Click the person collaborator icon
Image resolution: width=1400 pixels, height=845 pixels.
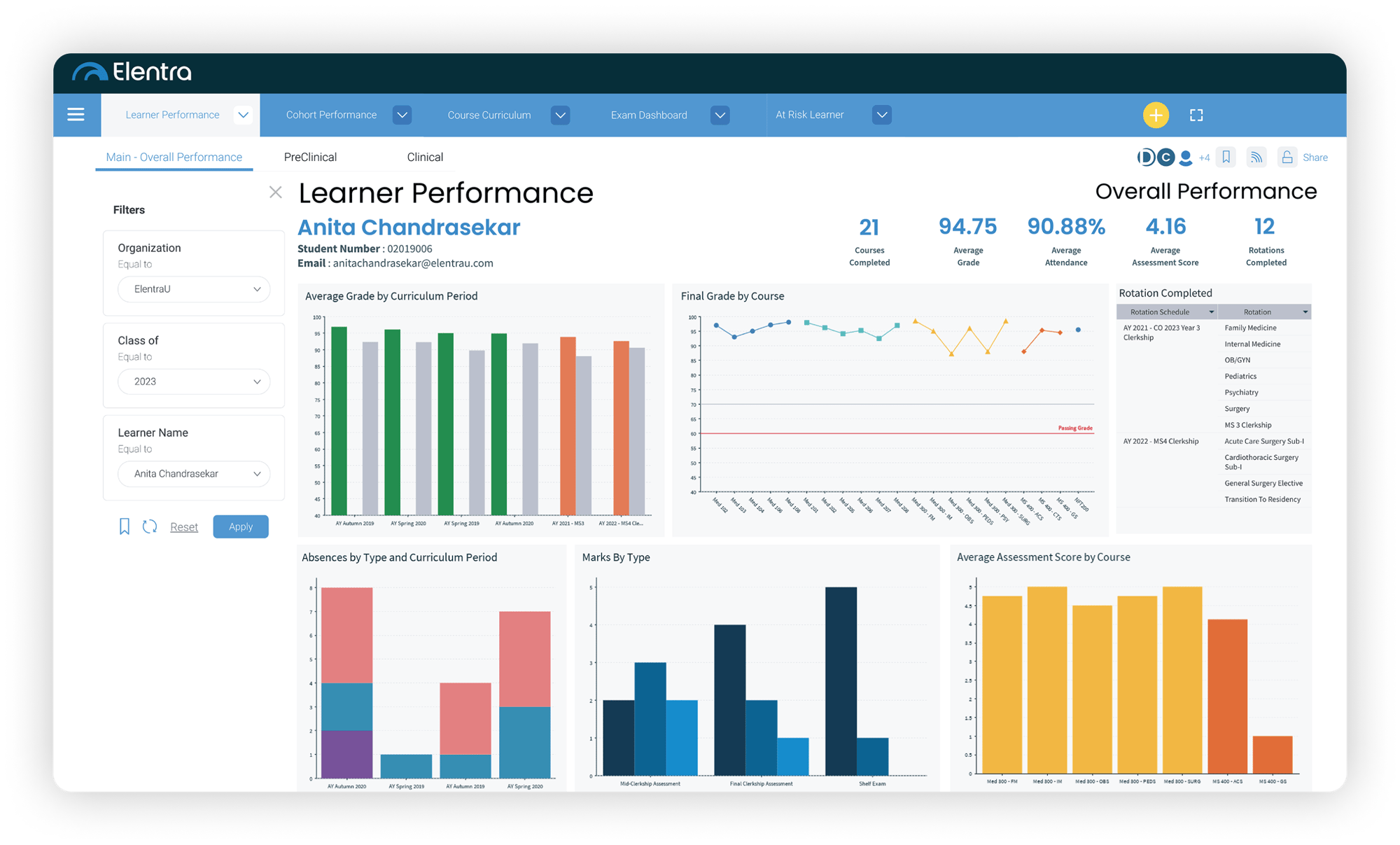tap(1185, 158)
